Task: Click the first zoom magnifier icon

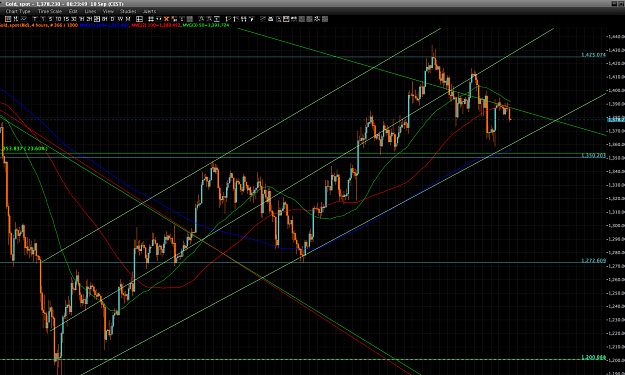Action: pyautogui.click(x=201, y=19)
